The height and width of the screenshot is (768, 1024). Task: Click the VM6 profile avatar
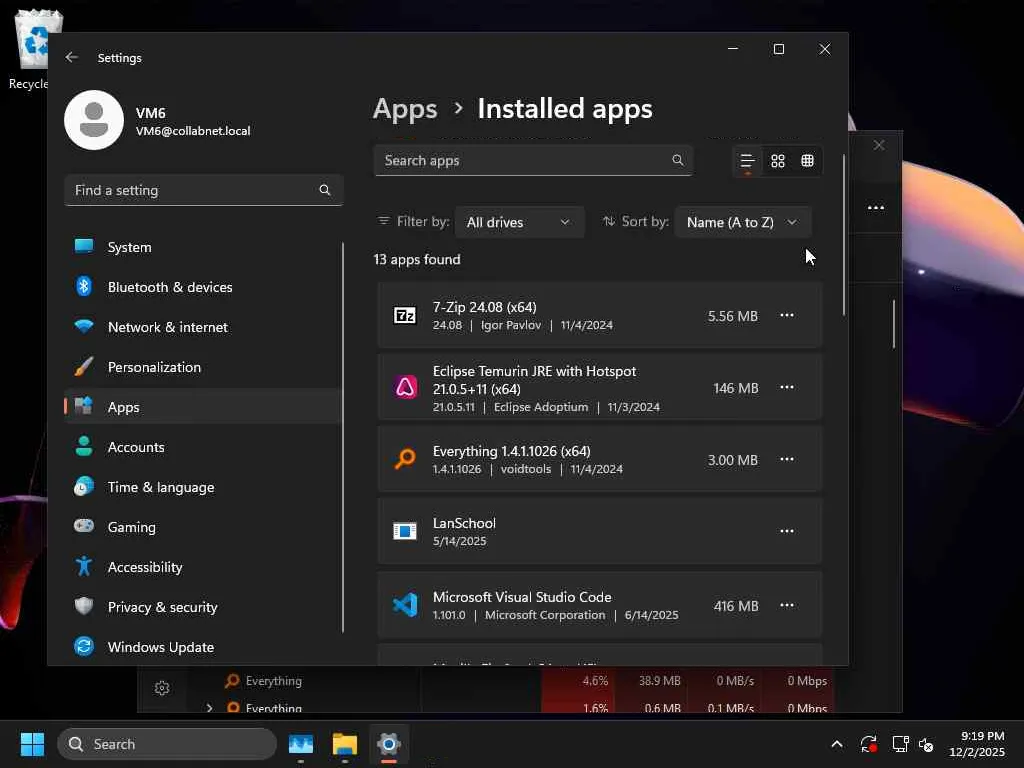click(94, 120)
